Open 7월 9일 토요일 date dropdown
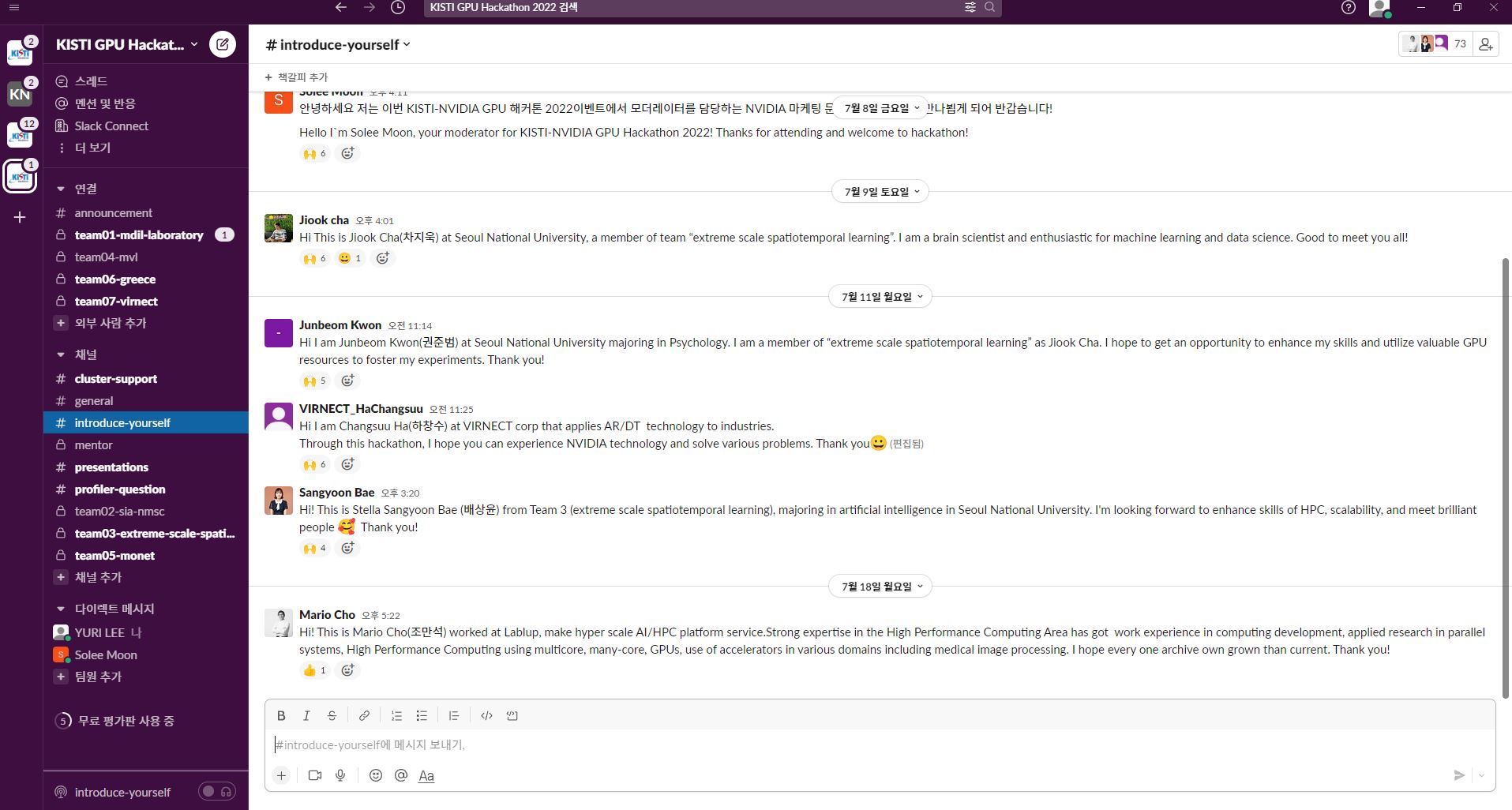The width and height of the screenshot is (1512, 810). coord(880,192)
